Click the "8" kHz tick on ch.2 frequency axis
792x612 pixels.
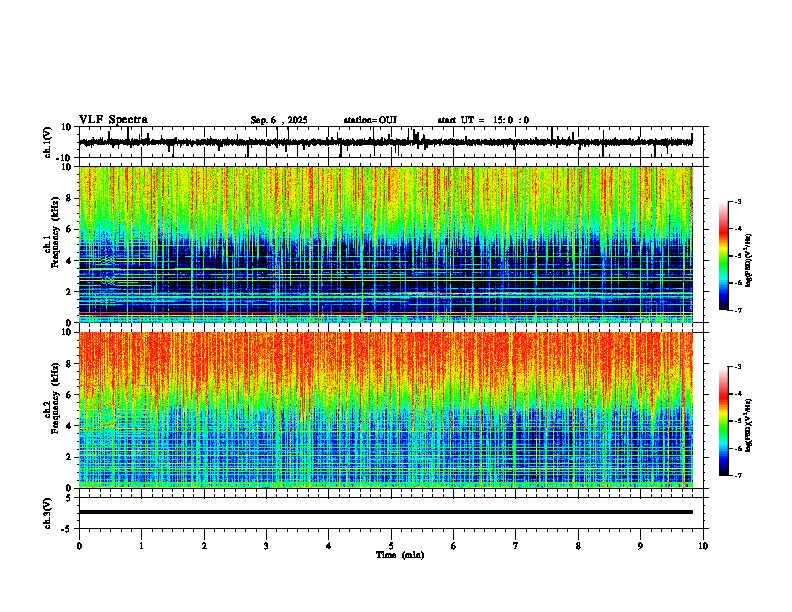coord(69,364)
